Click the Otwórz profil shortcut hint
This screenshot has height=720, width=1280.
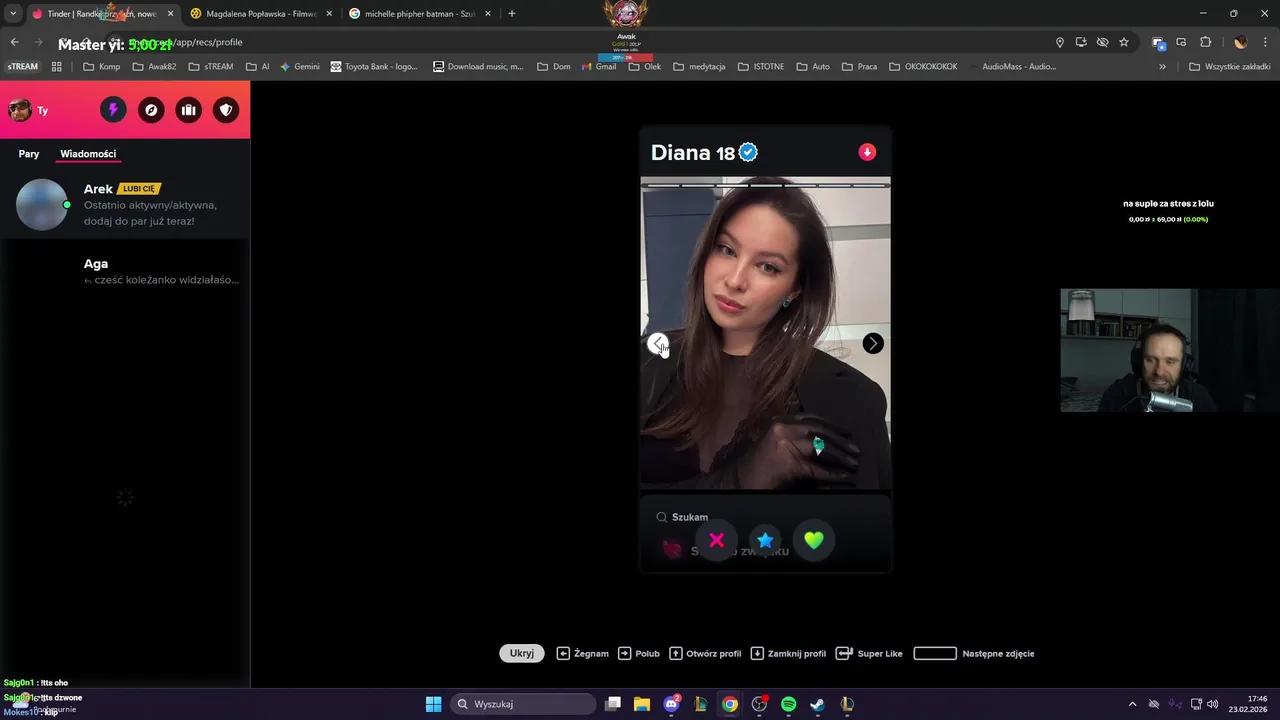tap(705, 653)
